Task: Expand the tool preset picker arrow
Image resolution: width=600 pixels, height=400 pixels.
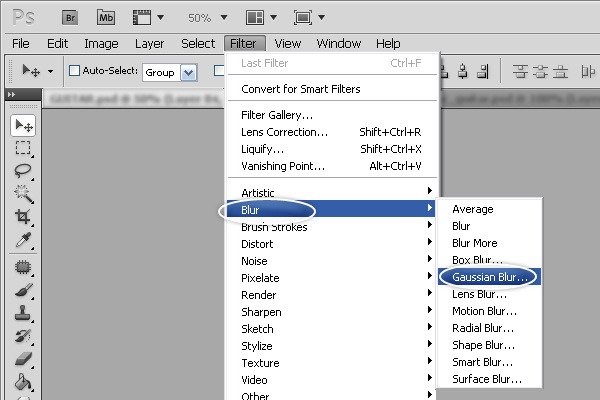Action: click(51, 71)
